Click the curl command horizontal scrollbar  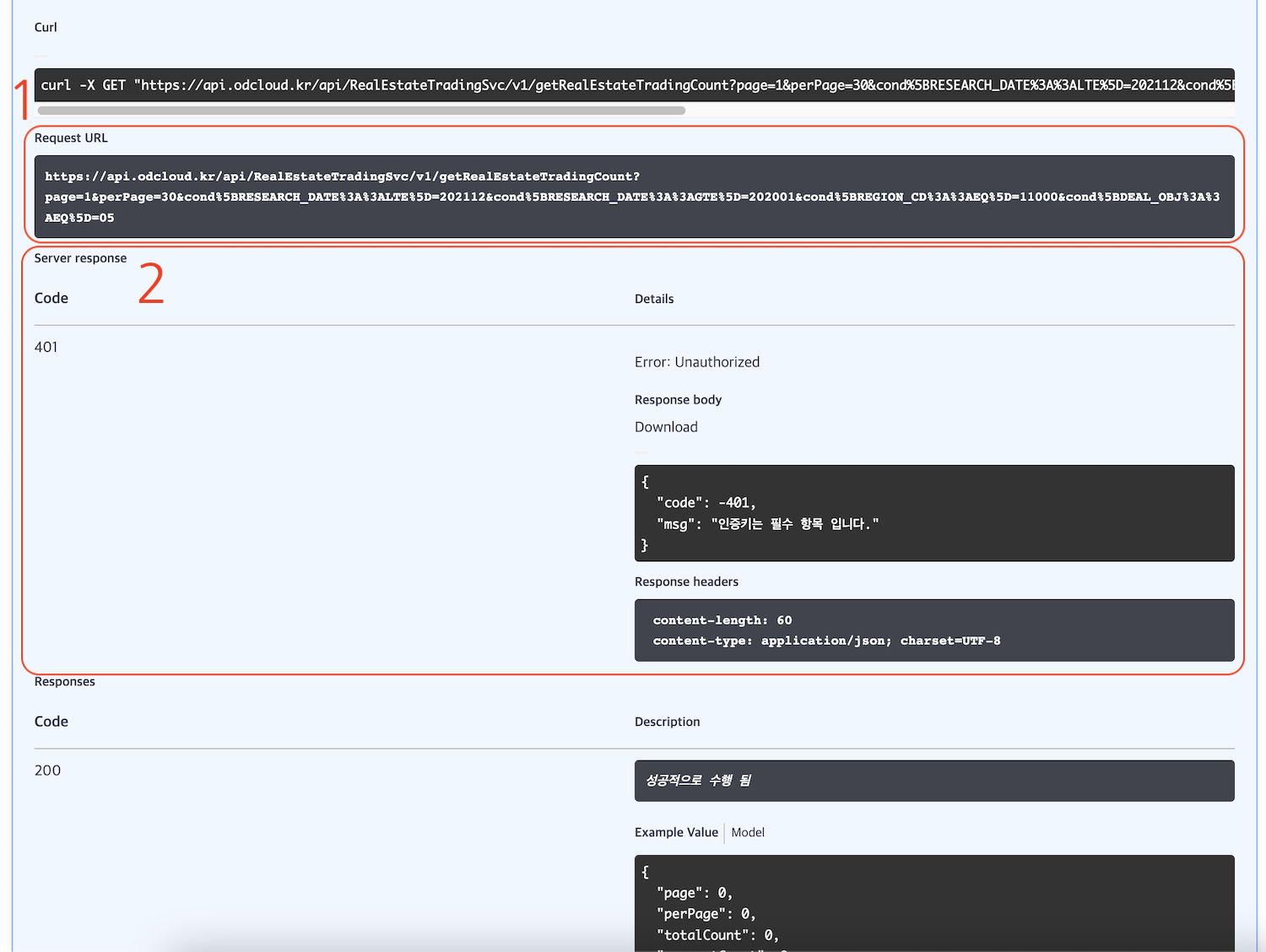(x=361, y=111)
